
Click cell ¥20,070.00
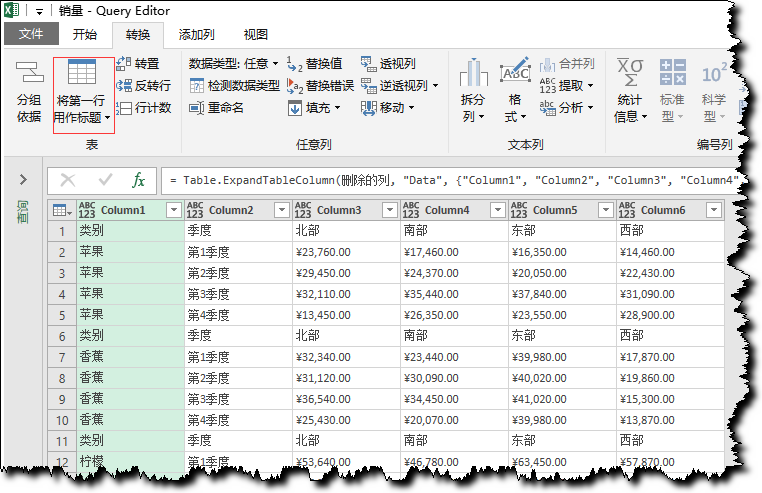454,420
